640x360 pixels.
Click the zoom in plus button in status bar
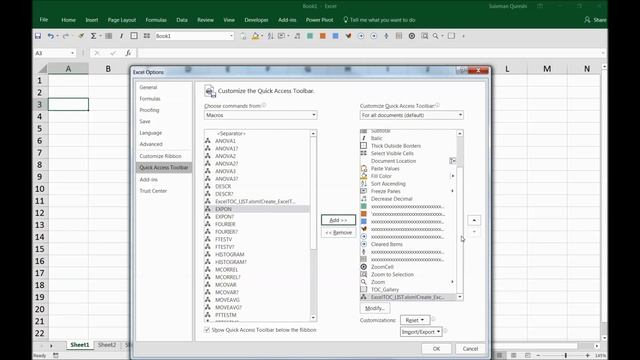[588, 356]
